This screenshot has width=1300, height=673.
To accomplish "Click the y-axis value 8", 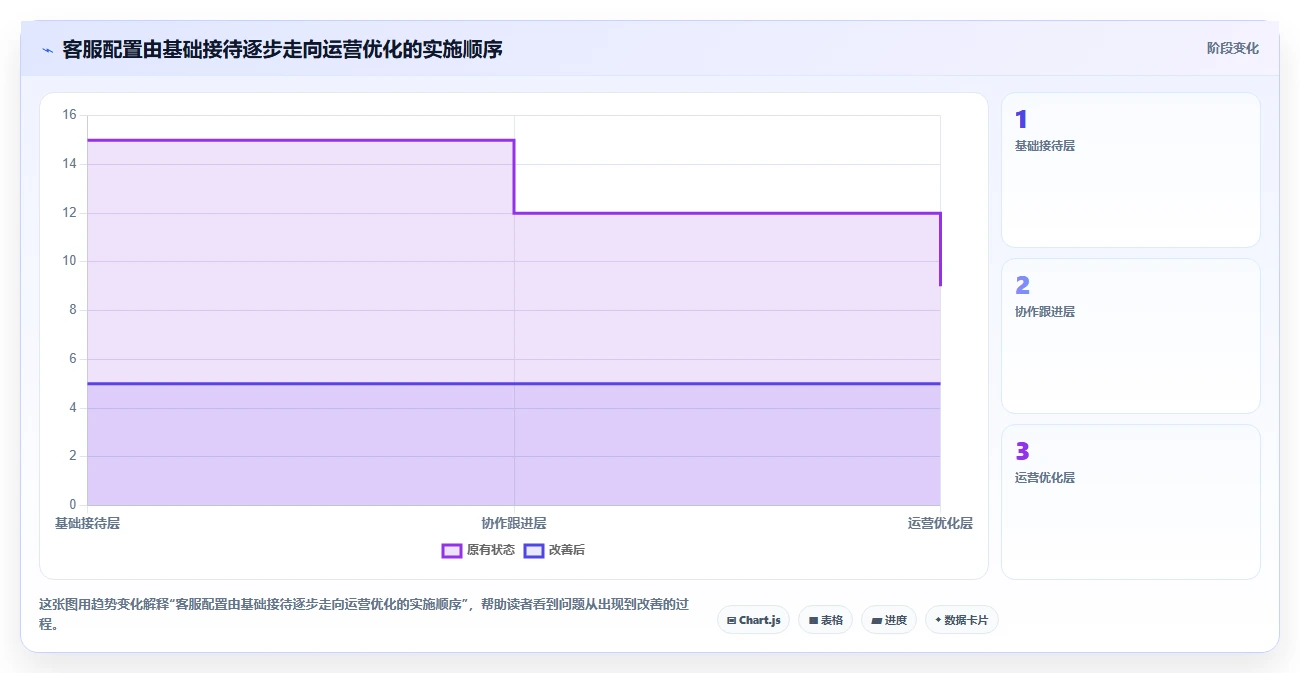I will pos(73,310).
